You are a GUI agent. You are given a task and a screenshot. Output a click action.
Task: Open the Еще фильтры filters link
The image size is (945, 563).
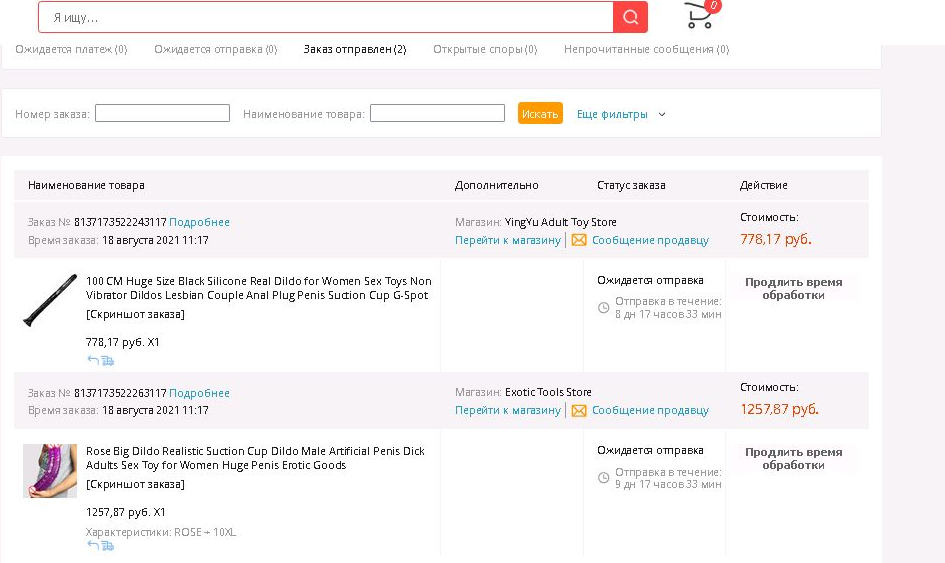pos(612,115)
